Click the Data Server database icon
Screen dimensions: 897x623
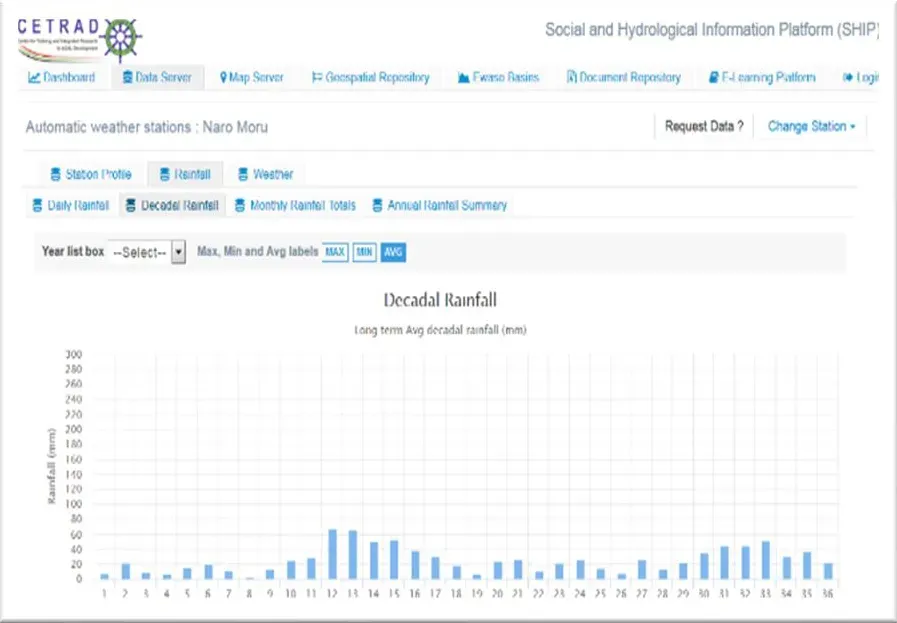pyautogui.click(x=127, y=77)
